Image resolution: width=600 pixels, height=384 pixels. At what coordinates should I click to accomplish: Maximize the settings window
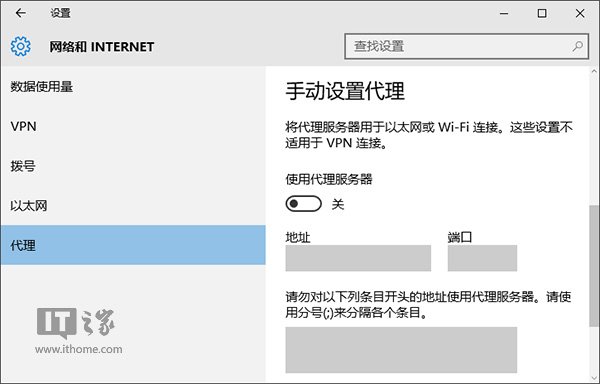[542, 13]
